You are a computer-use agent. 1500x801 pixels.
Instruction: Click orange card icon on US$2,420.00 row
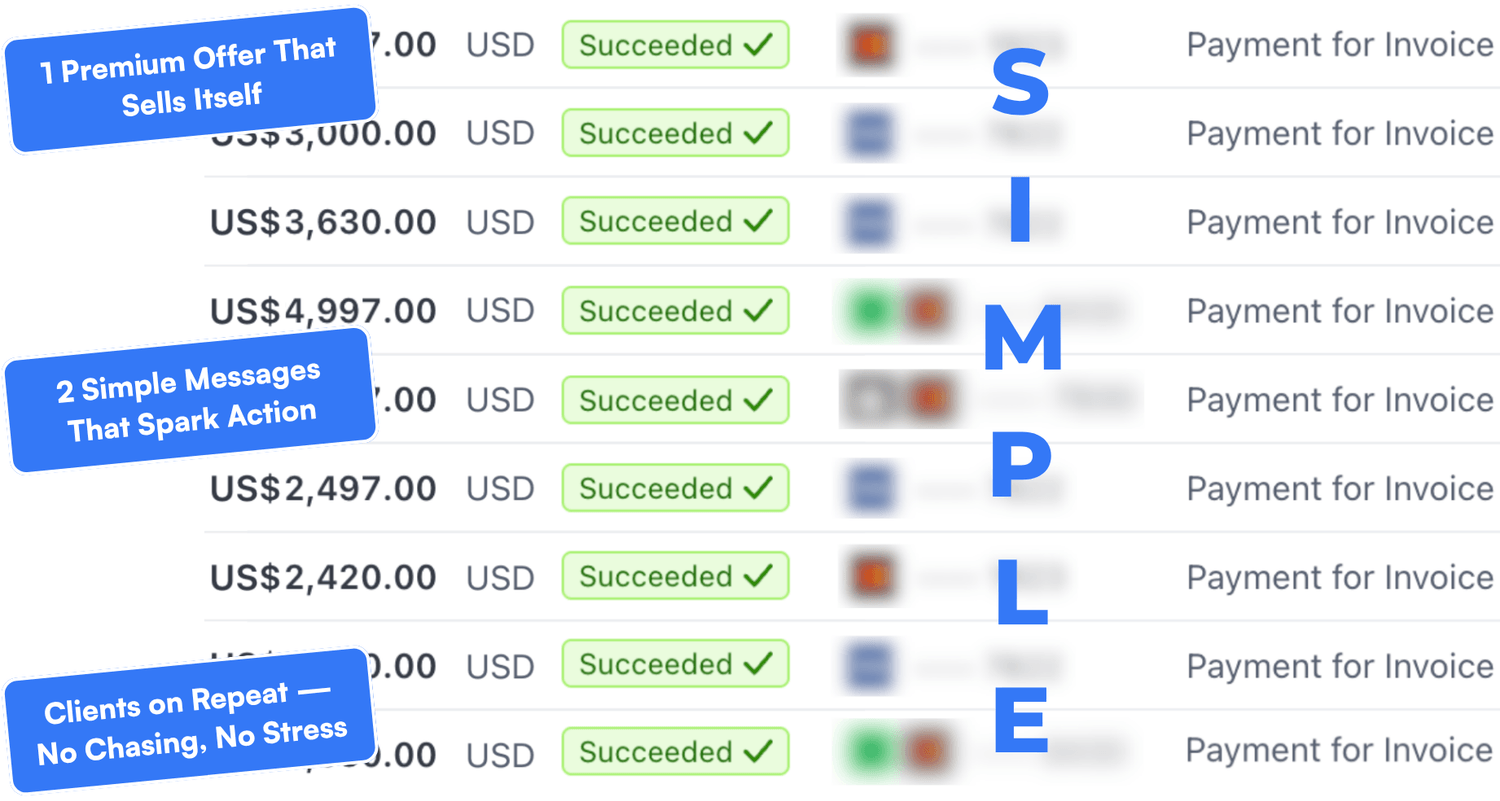[867, 577]
